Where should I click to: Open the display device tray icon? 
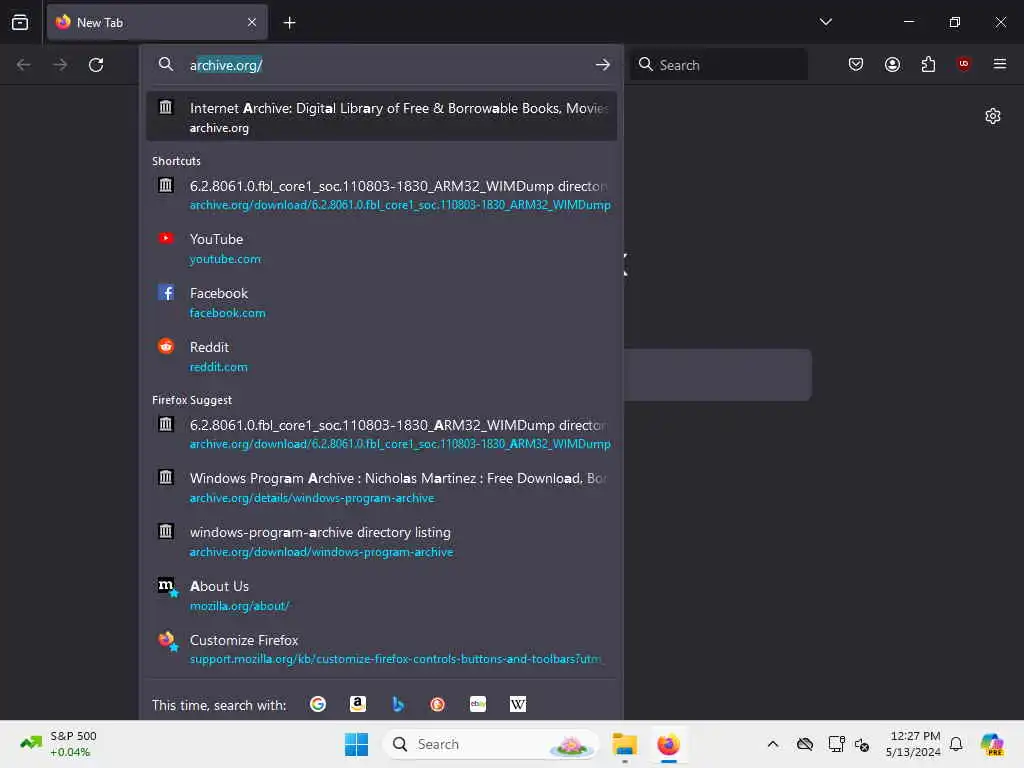point(835,744)
